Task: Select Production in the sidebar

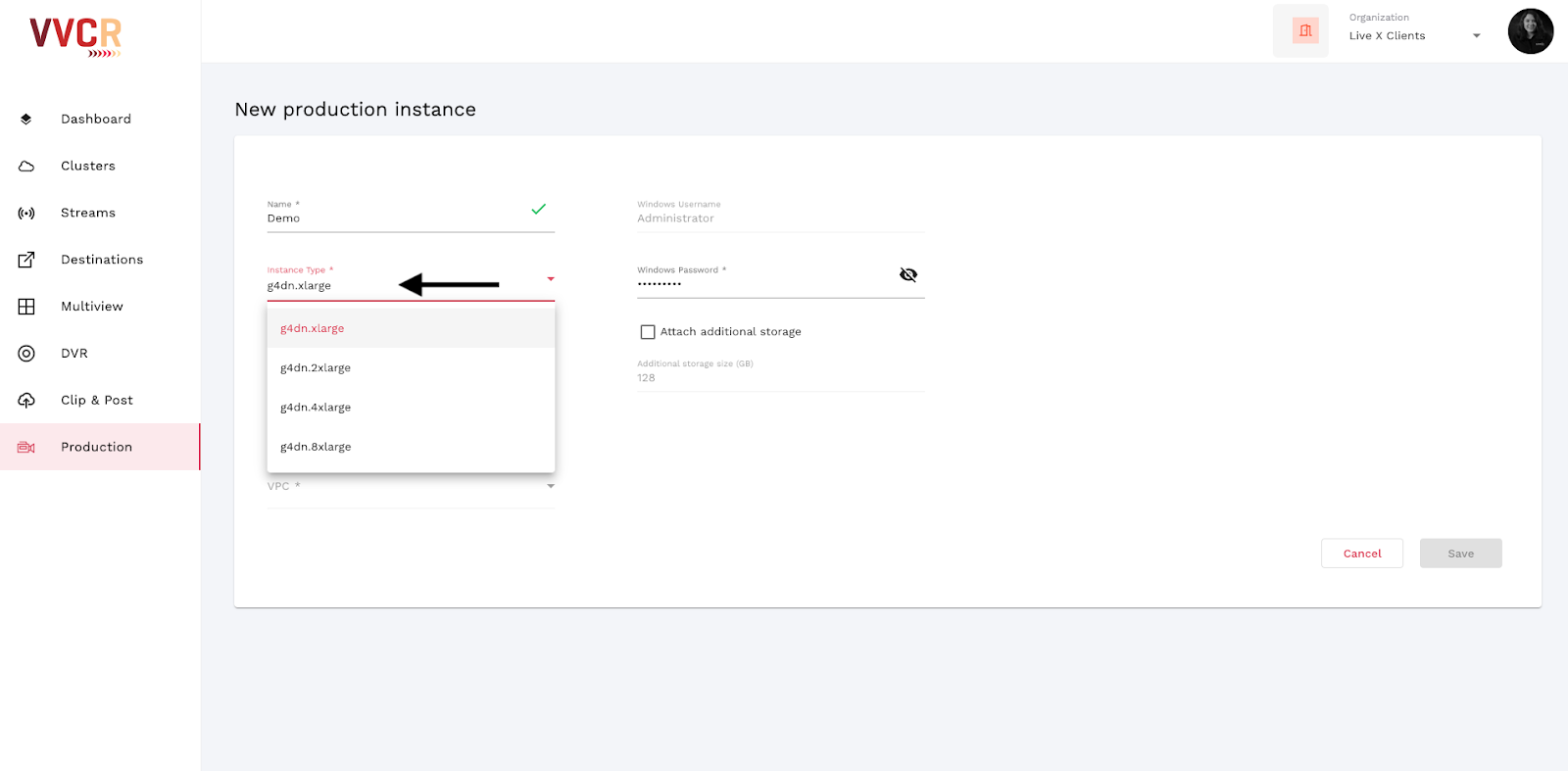Action: pos(100,447)
